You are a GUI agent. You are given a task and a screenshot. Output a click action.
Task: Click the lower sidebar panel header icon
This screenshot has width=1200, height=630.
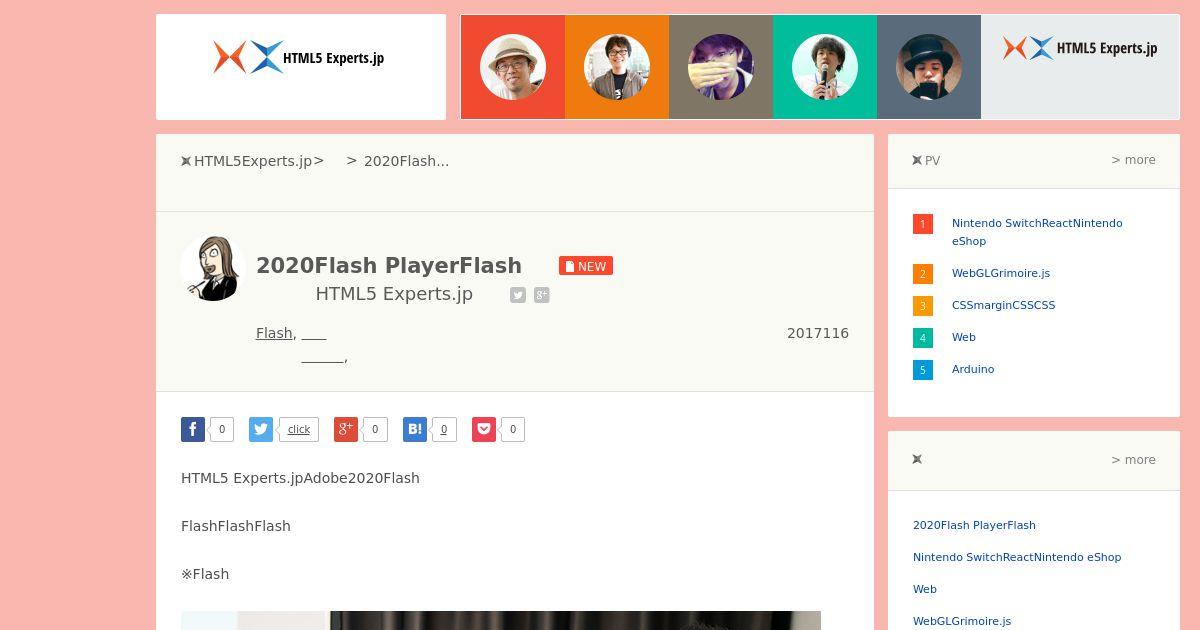(x=917, y=460)
